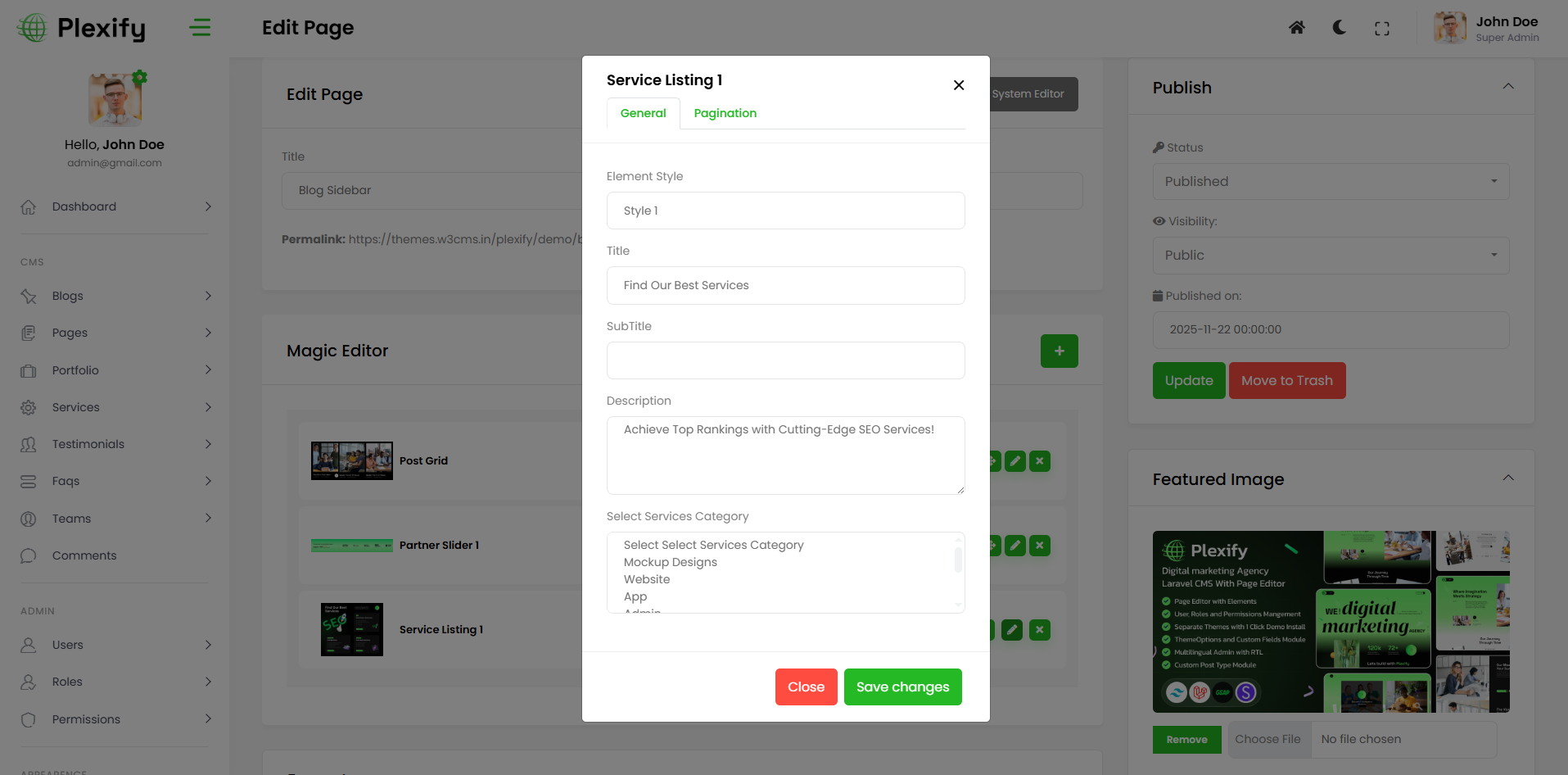Click the gear icon on the profile avatar
The width and height of the screenshot is (1568, 775).
(140, 77)
